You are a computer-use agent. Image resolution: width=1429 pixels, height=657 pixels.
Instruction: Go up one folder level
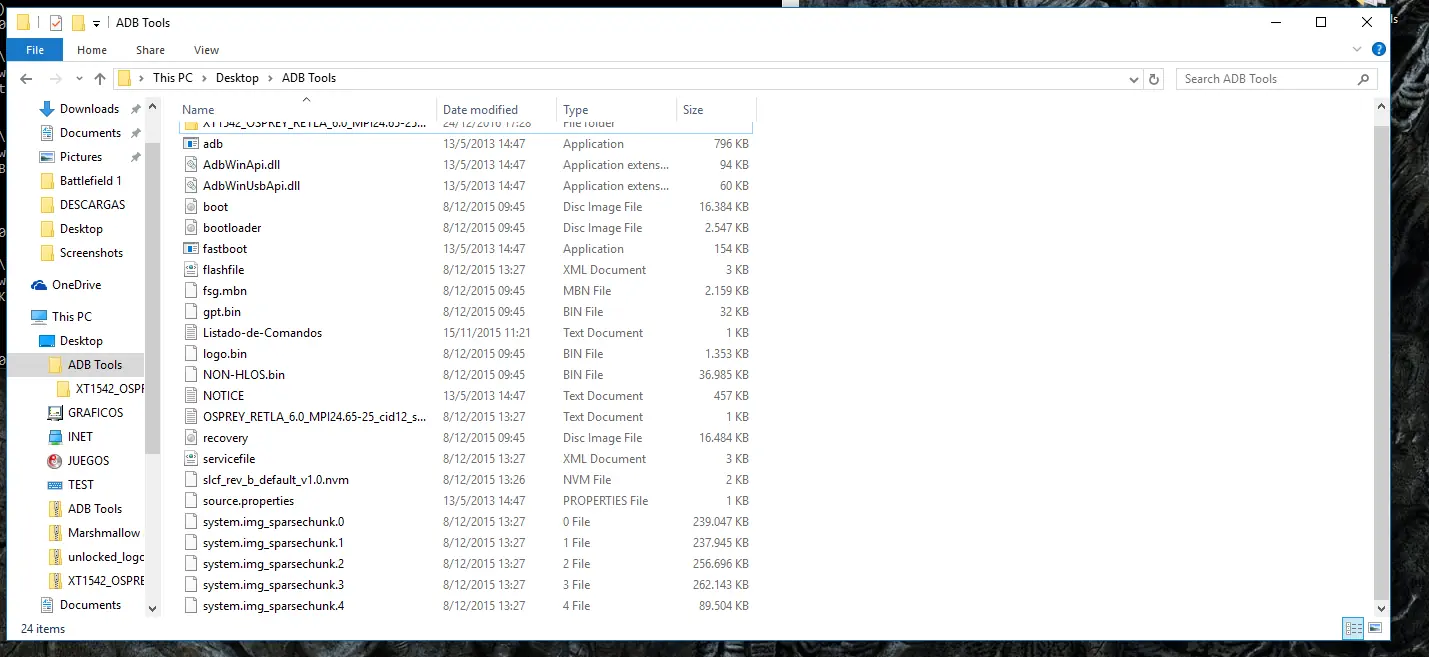tap(100, 79)
